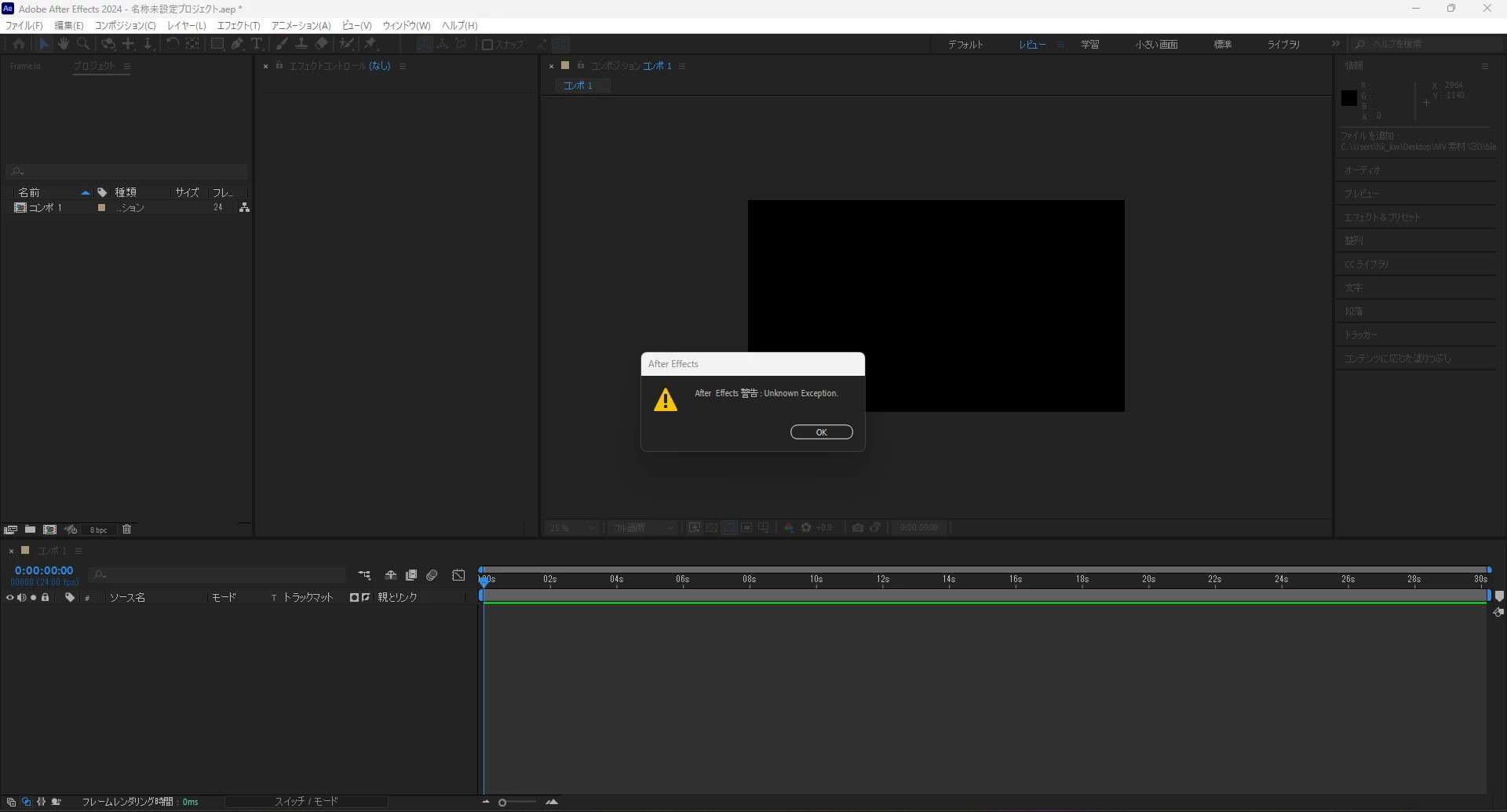Select the Clone Stamp tool
Viewport: 1507px width, 812px height.
(x=301, y=44)
